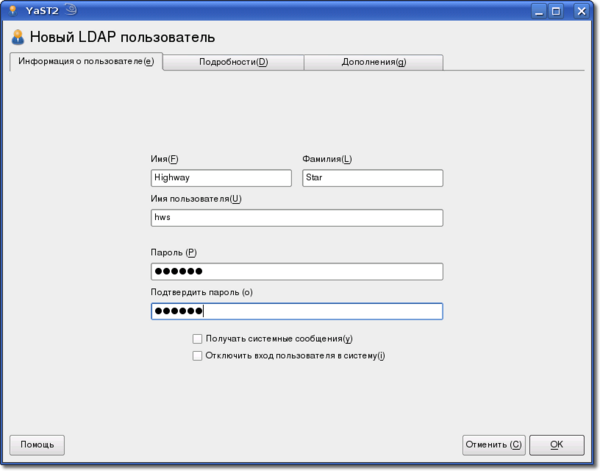Enable receiving system messages checkbox

tap(198, 339)
